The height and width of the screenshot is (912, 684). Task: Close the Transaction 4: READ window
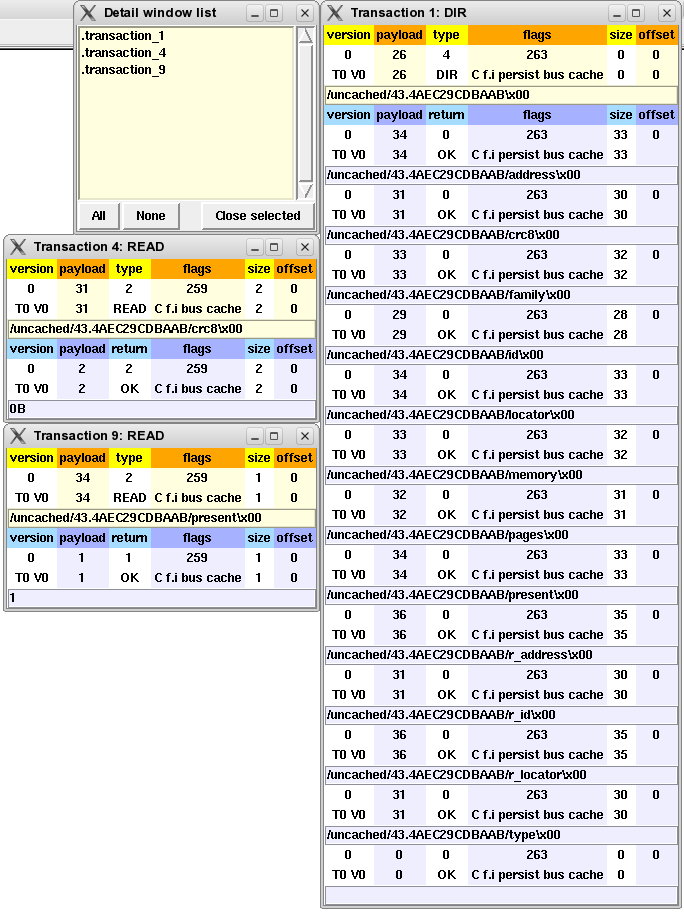click(x=305, y=247)
